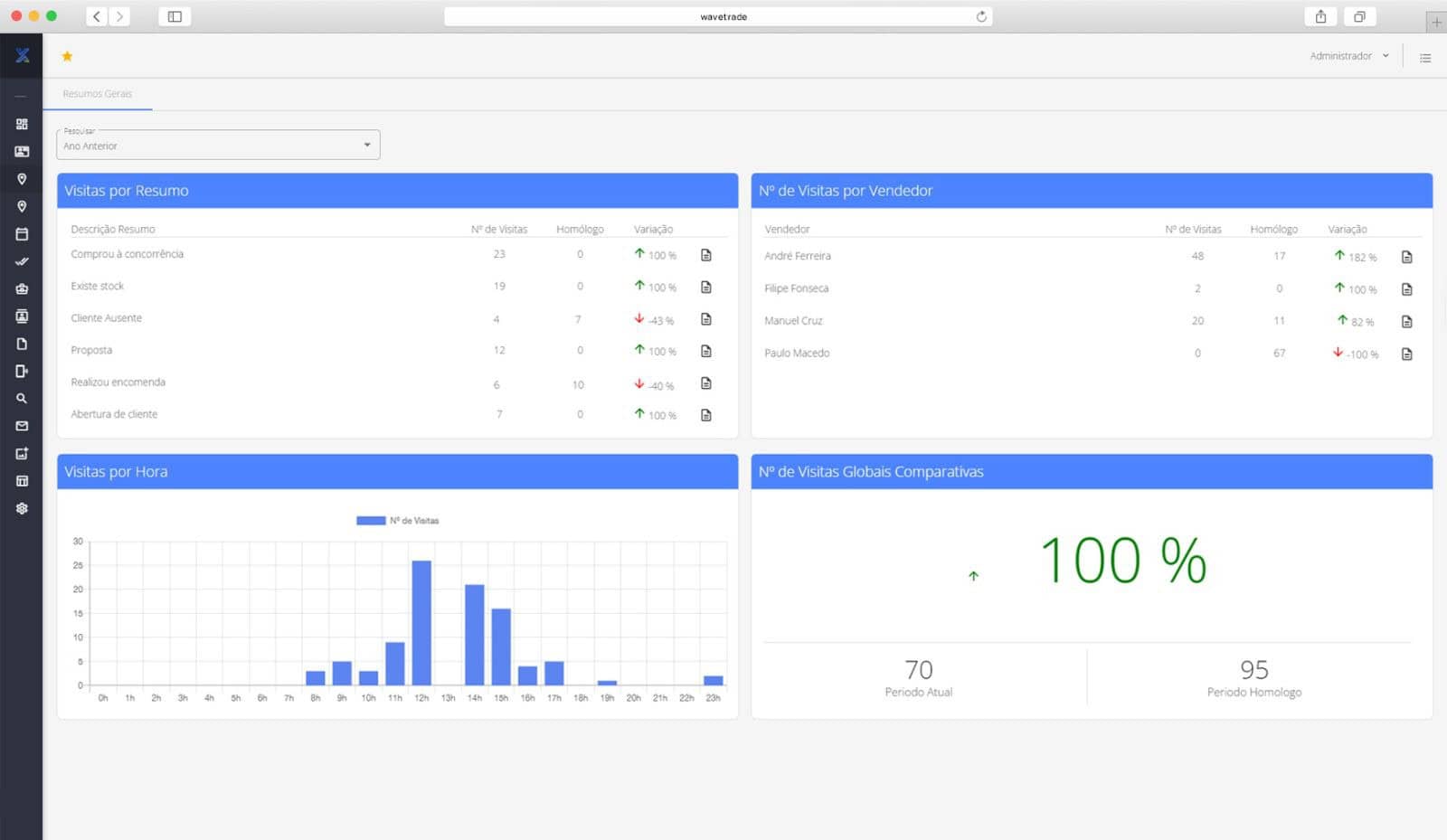1447x840 pixels.
Task: Select the Paulo Macedo vendor name
Action: (796, 353)
